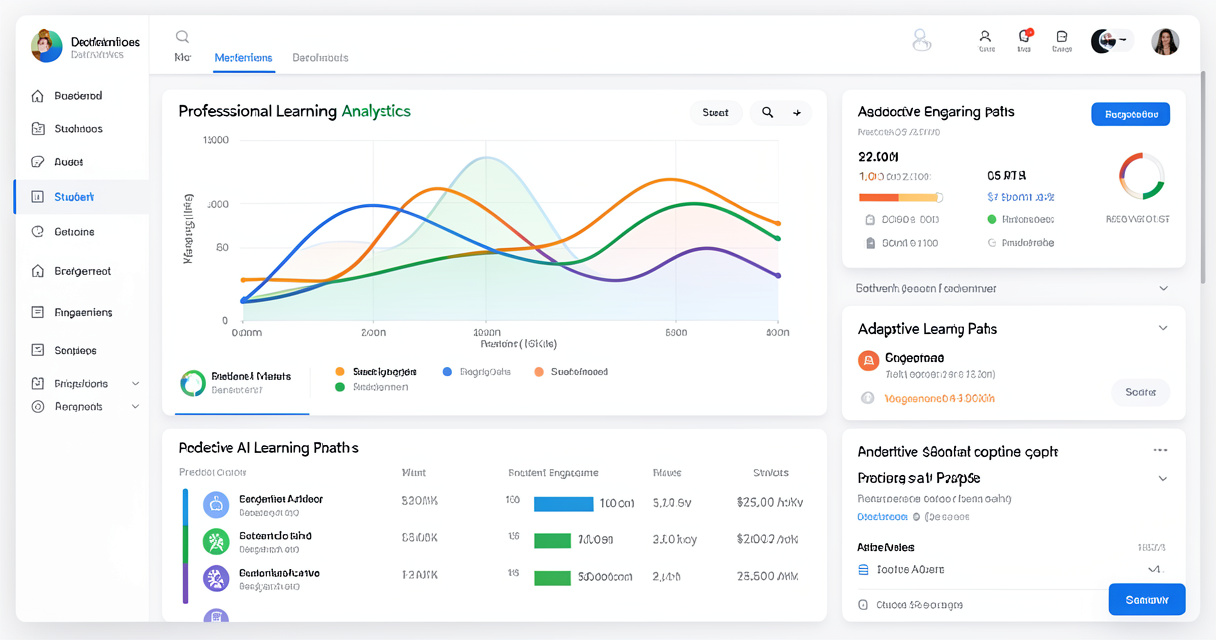Viewport: 1216px width, 640px height.
Task: Click the icon beside "Sontieos" in sidebar
Action: (x=38, y=350)
